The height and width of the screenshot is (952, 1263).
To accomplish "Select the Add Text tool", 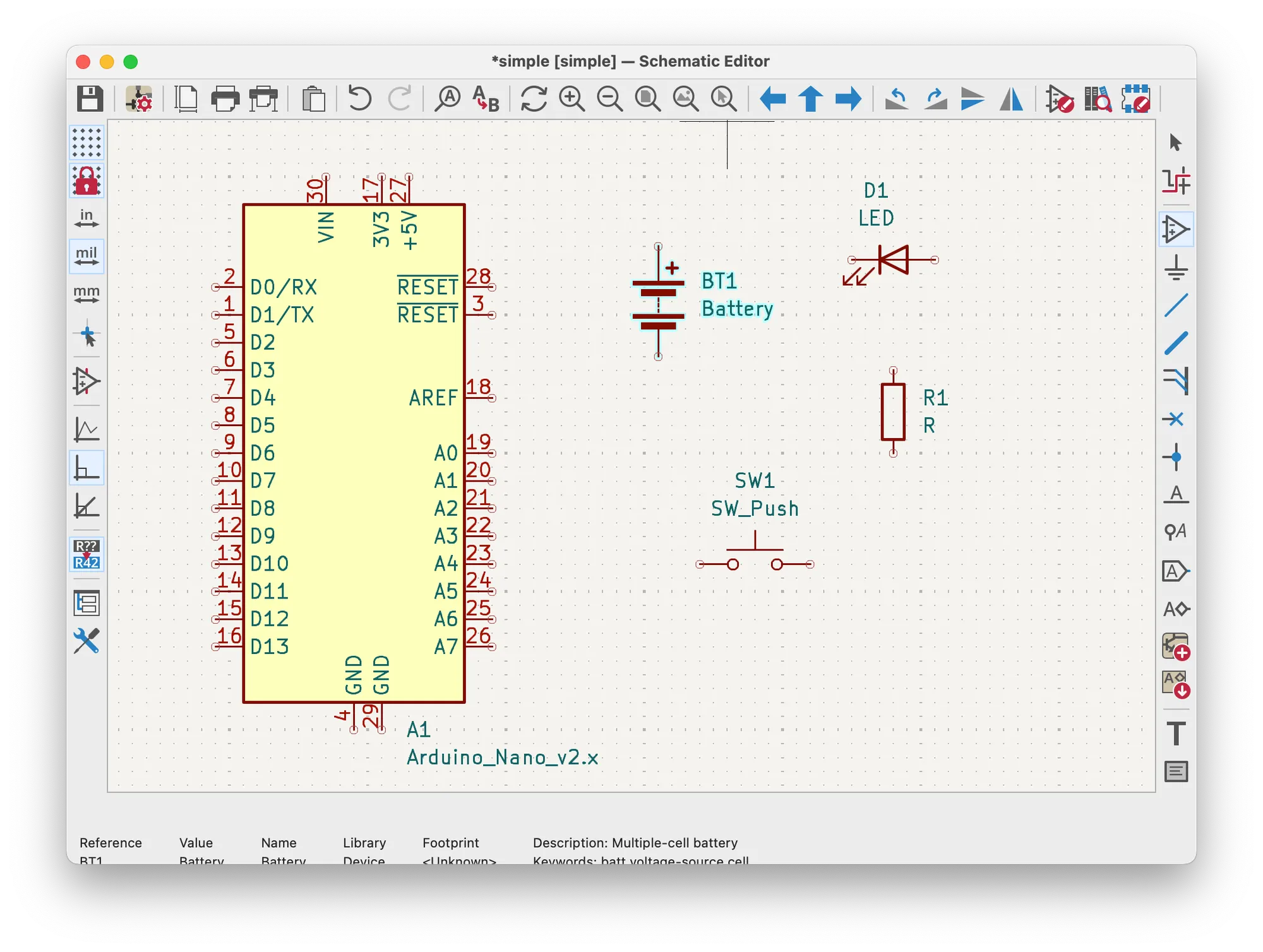I will click(1176, 734).
